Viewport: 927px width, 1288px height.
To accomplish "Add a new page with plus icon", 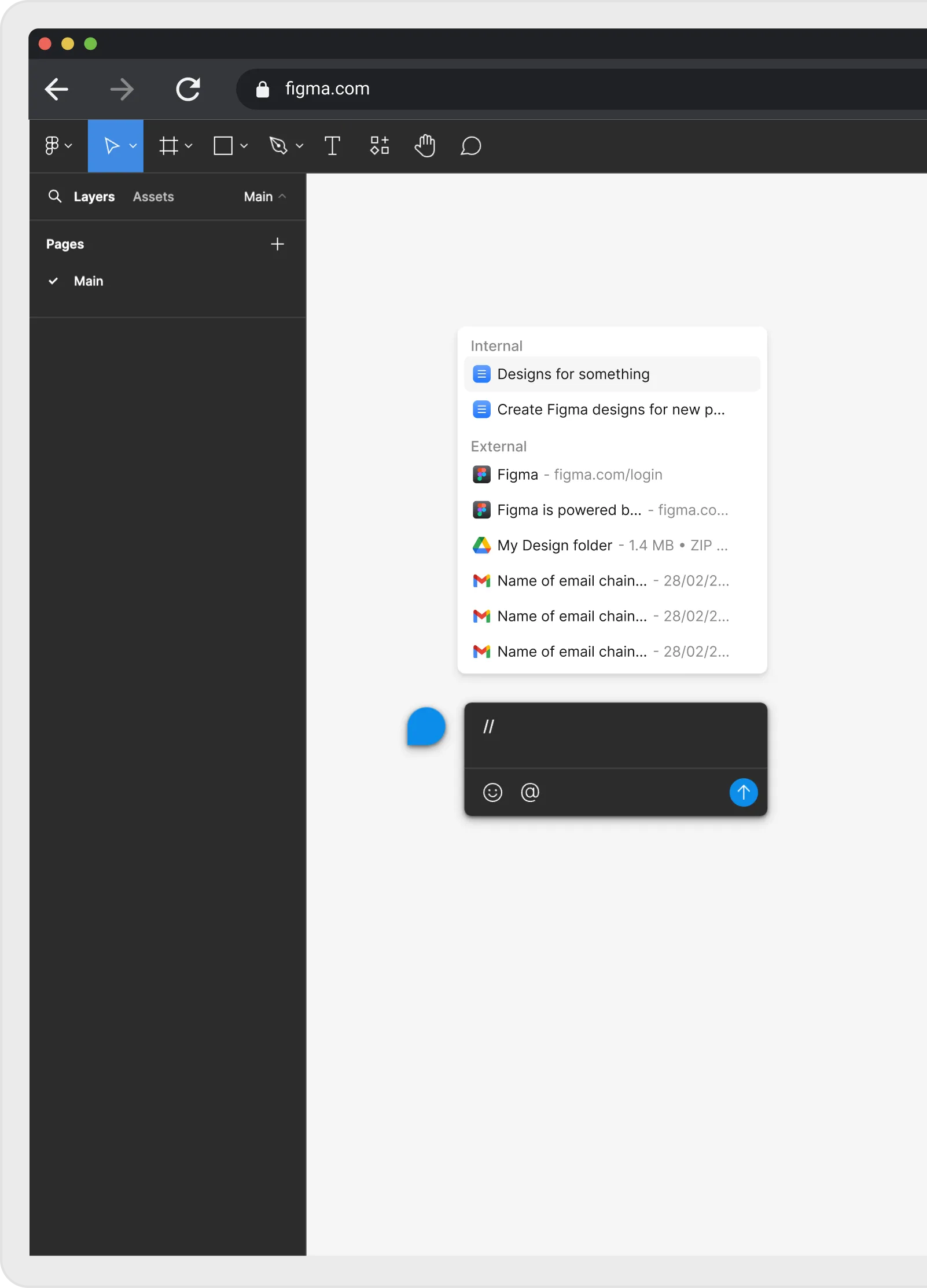I will pyautogui.click(x=277, y=244).
